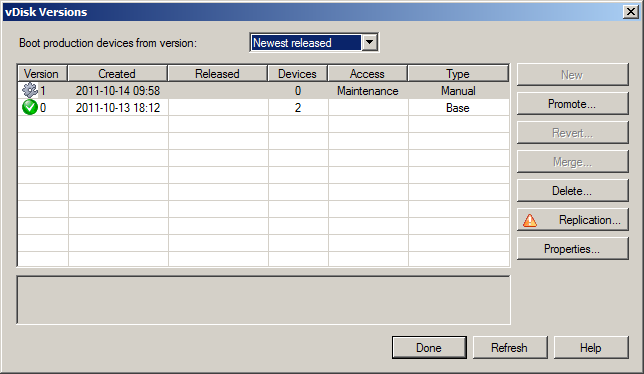The image size is (644, 374).
Task: Select the Maintenance access version row
Action: point(263,90)
